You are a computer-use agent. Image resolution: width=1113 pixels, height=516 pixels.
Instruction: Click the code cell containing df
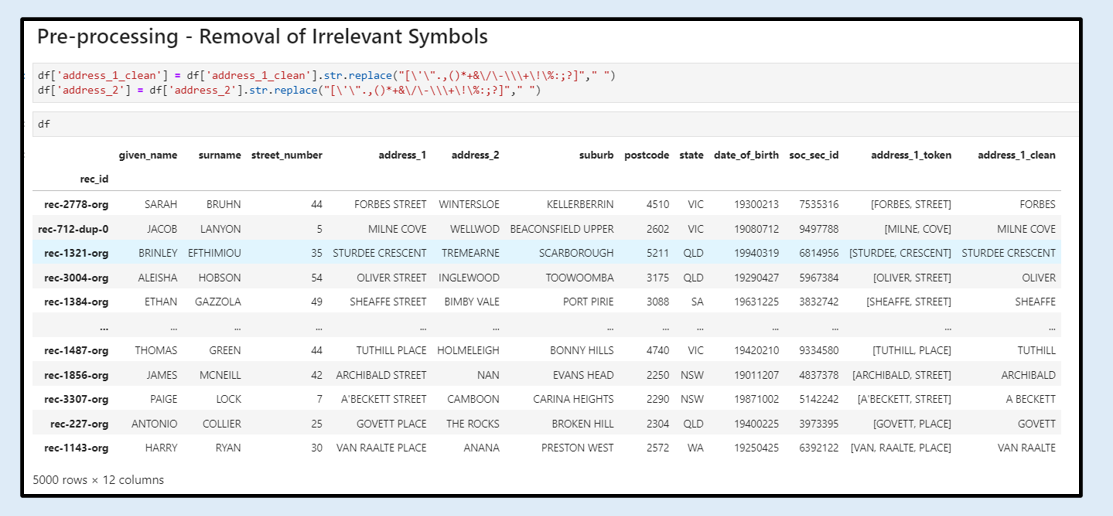[x=554, y=123]
